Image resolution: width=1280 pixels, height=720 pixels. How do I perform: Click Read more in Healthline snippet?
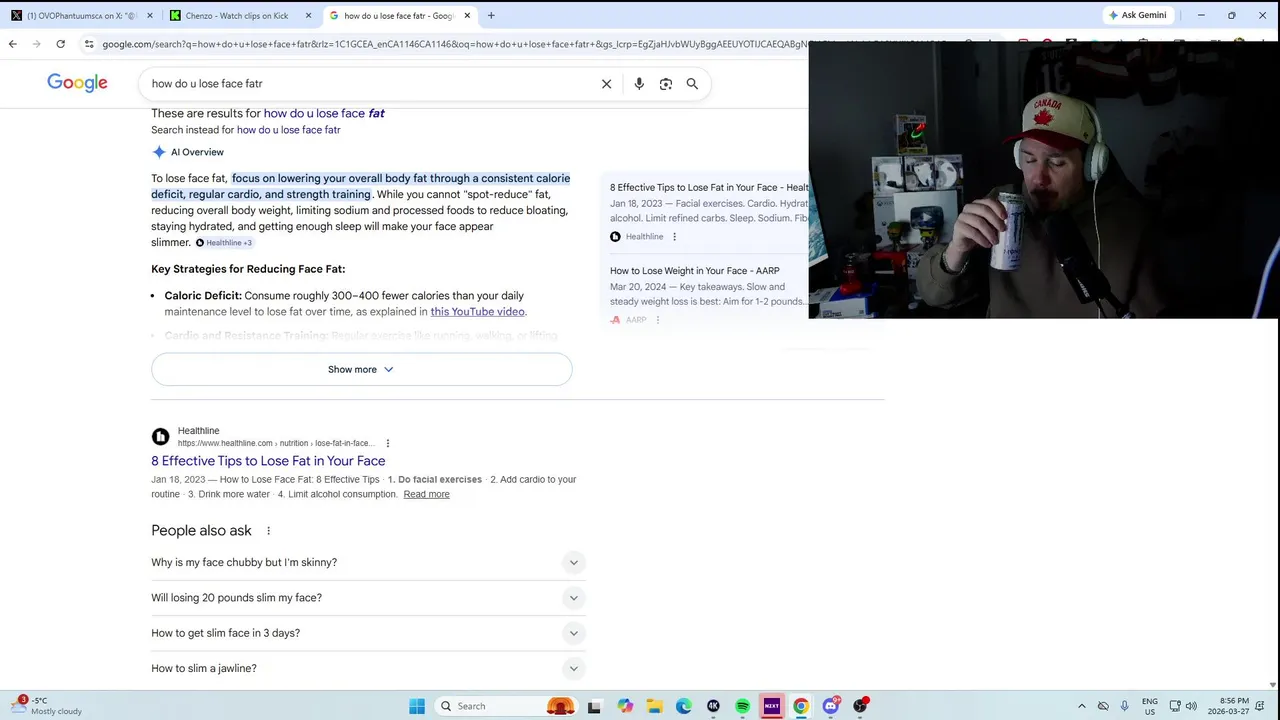click(426, 494)
